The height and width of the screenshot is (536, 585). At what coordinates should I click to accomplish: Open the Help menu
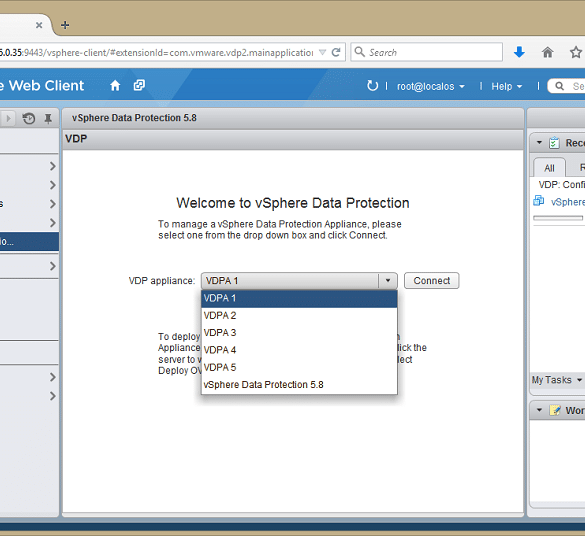[506, 87]
